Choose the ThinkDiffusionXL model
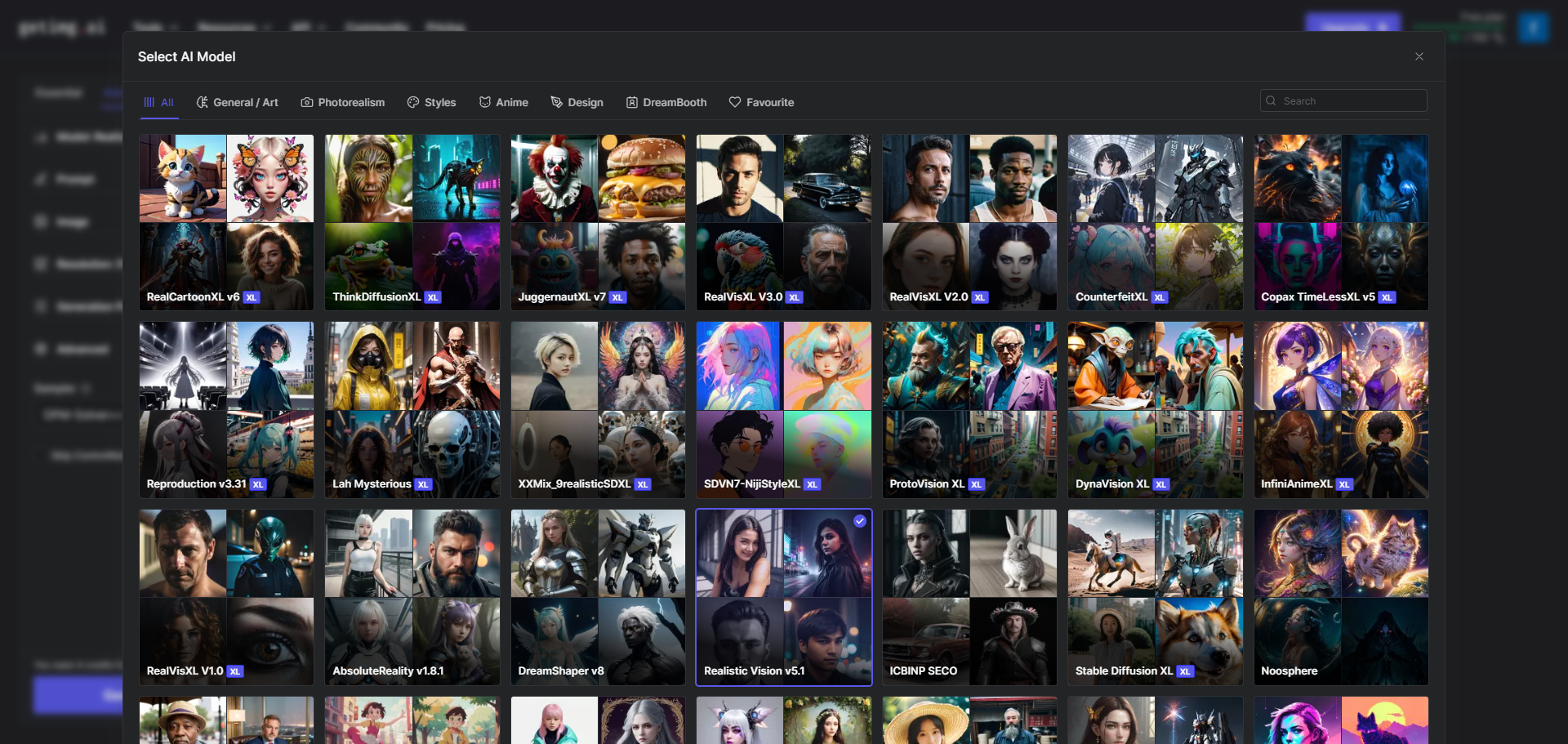This screenshot has height=744, width=1568. click(412, 222)
